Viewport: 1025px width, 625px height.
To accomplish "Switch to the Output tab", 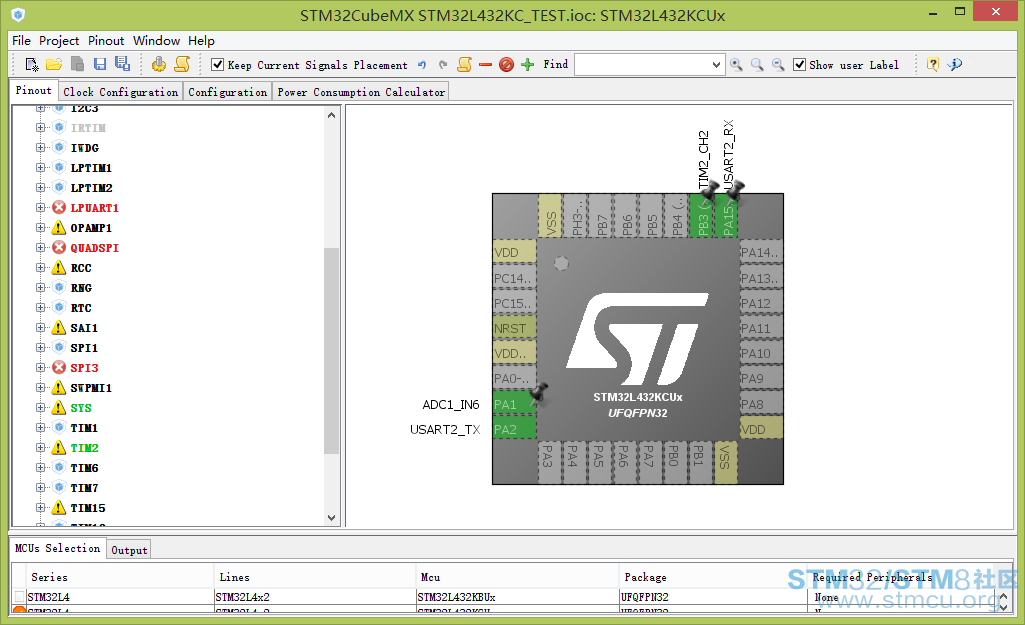I will coord(129,550).
